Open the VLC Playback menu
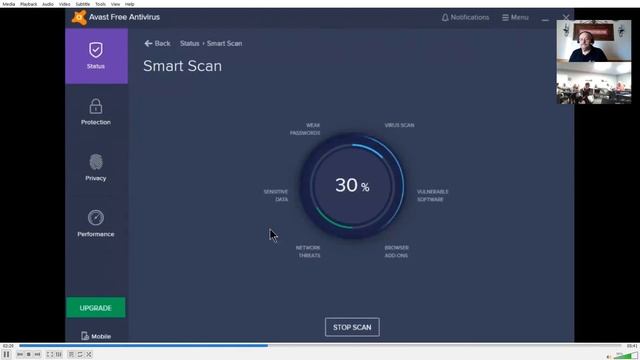 tap(29, 4)
